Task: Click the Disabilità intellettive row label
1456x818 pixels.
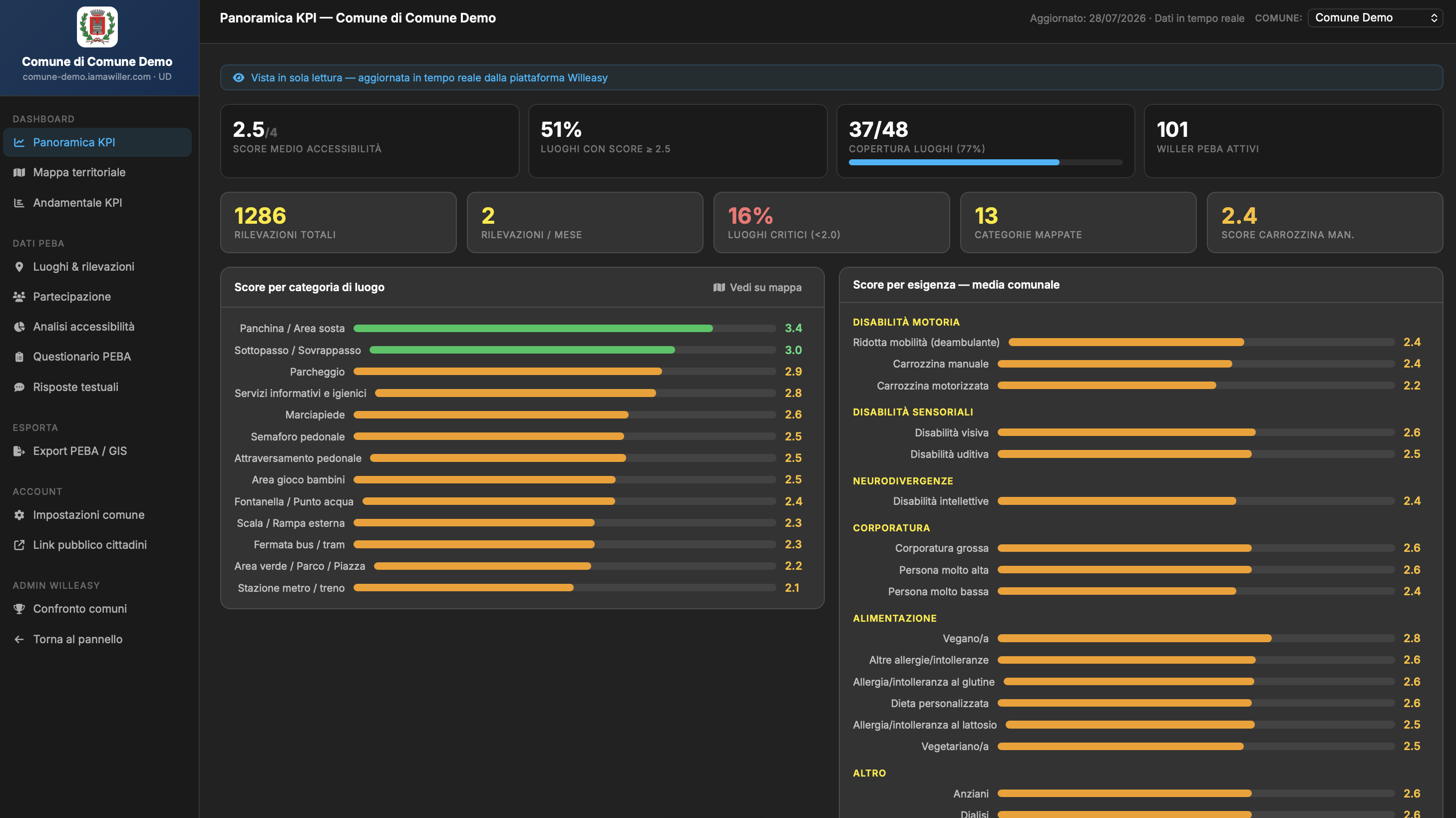Action: [941, 501]
